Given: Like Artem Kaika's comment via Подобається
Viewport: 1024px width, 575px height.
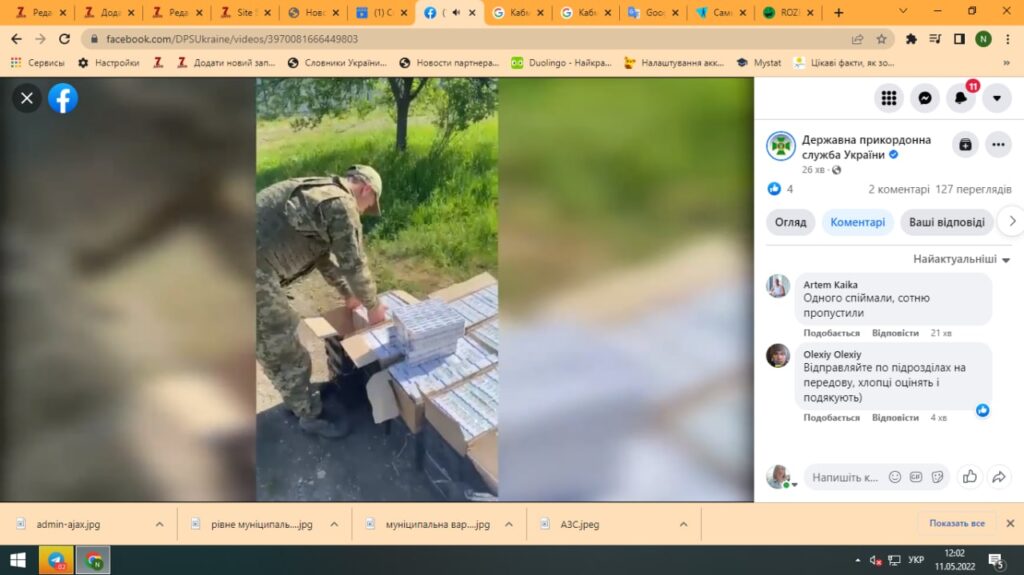Looking at the screenshot, I should 831,333.
